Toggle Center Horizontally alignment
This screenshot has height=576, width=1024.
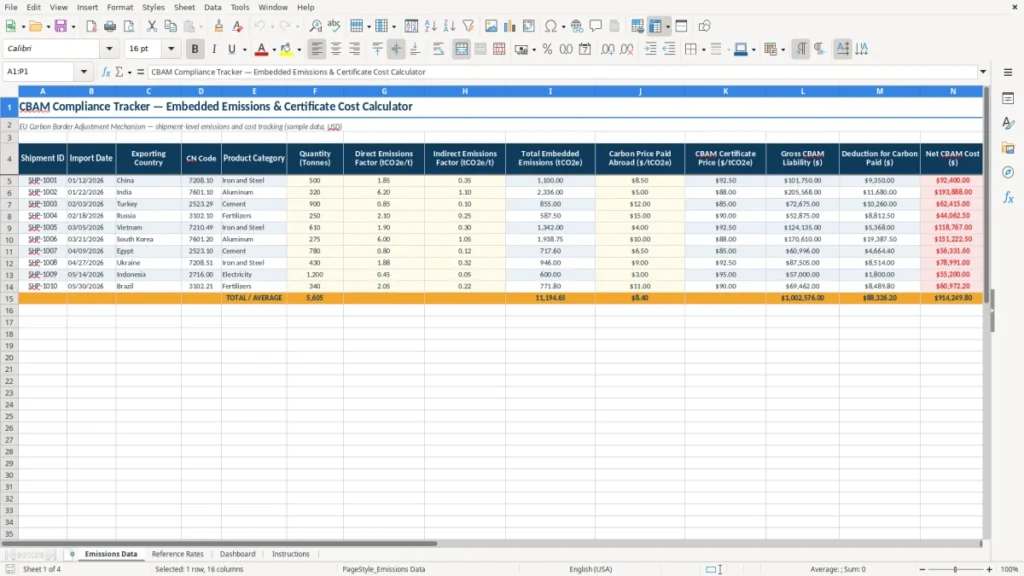336,49
